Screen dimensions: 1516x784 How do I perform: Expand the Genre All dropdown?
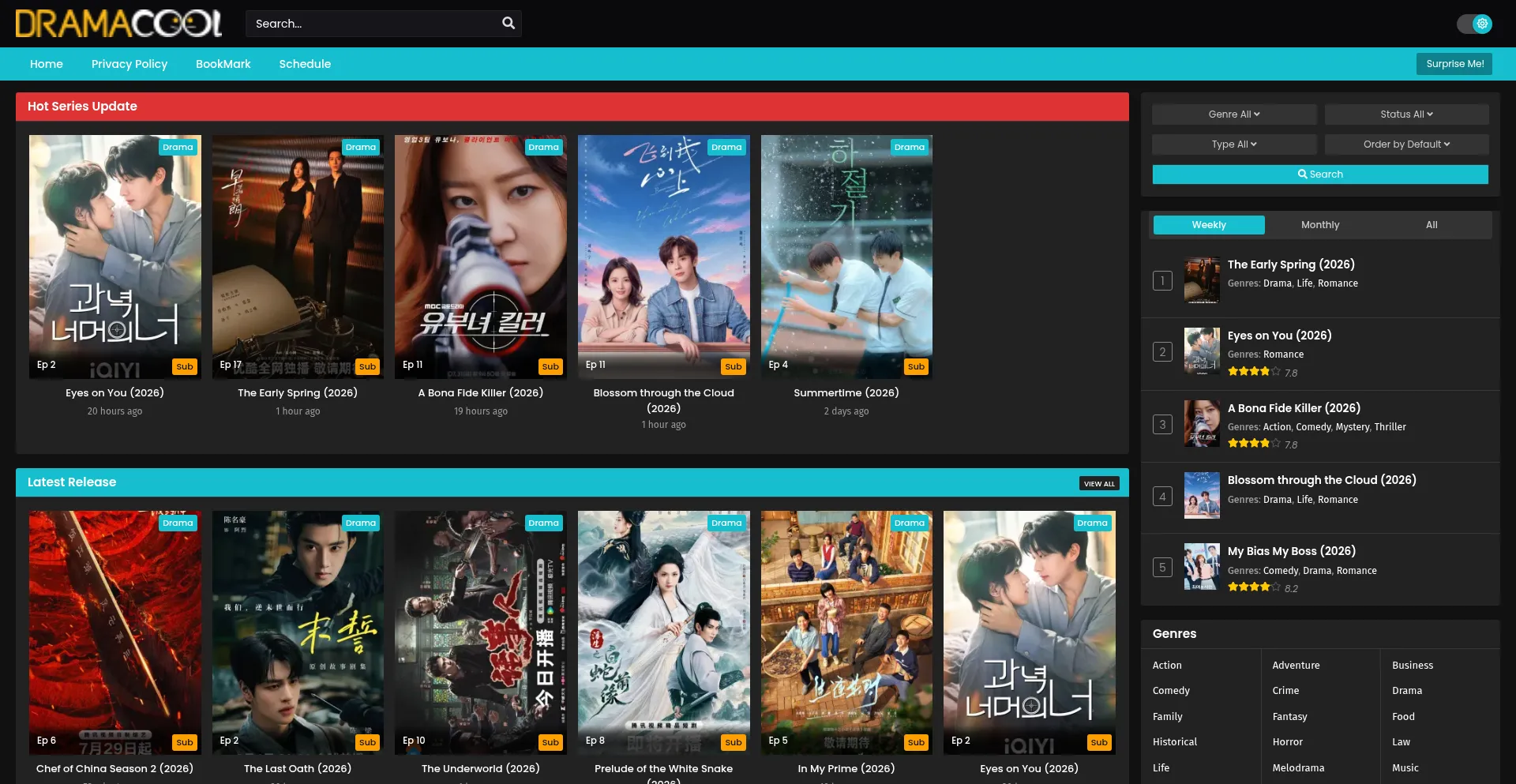click(x=1234, y=114)
